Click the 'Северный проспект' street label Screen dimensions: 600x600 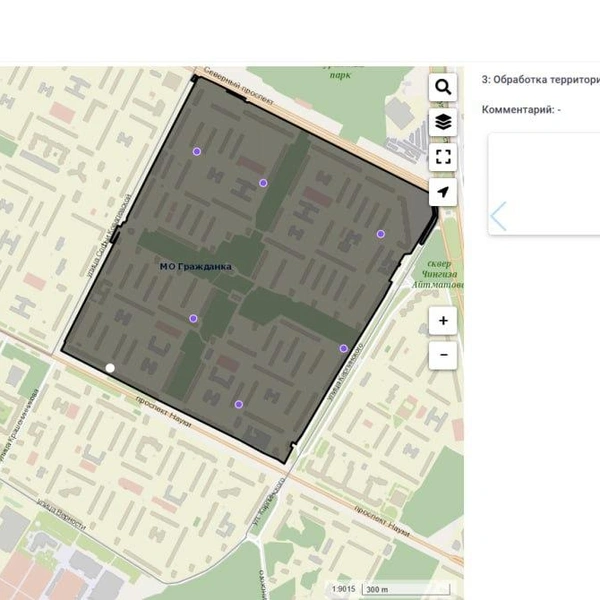click(x=238, y=86)
